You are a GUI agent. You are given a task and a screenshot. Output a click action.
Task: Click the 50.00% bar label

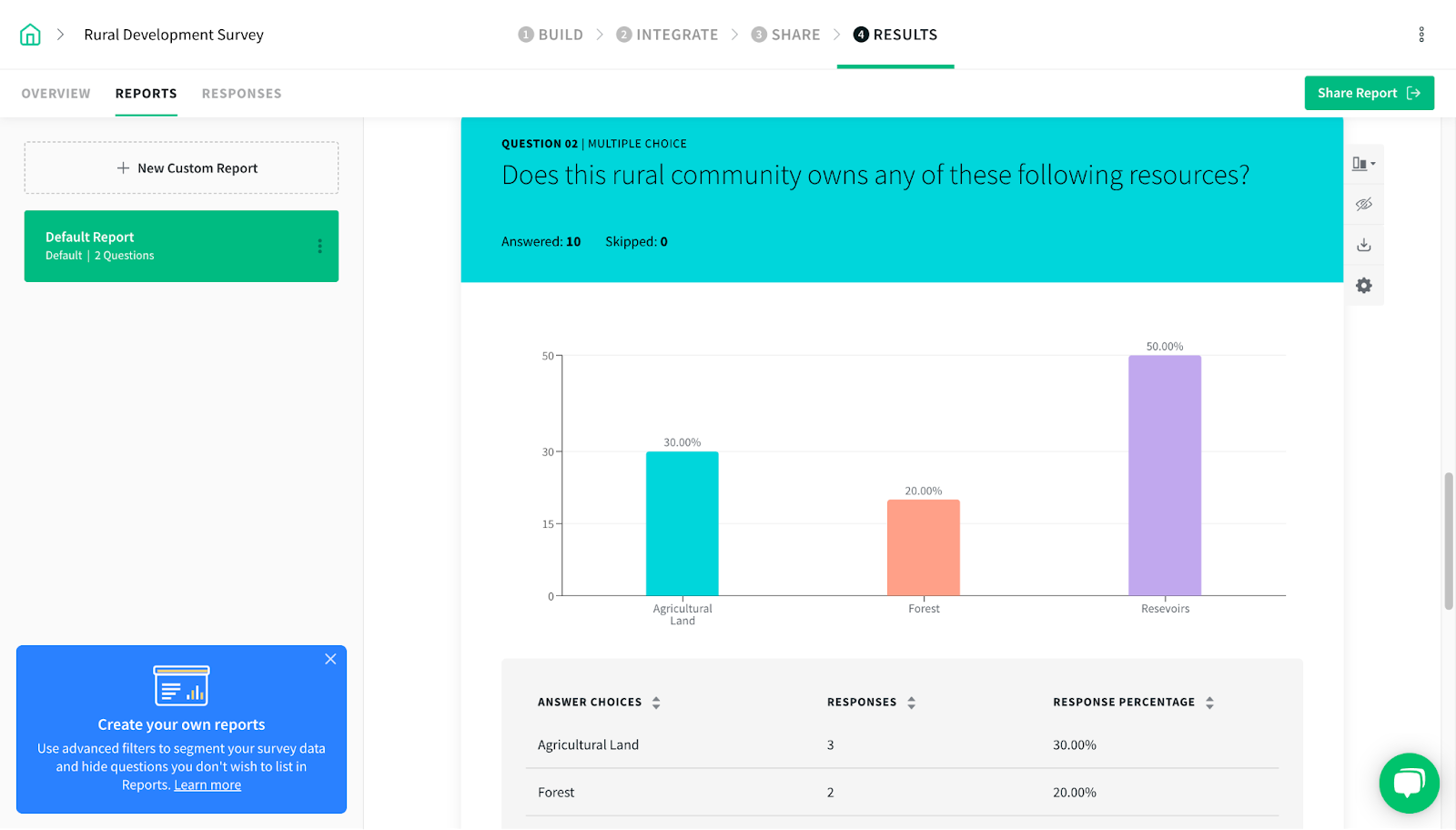point(1165,347)
